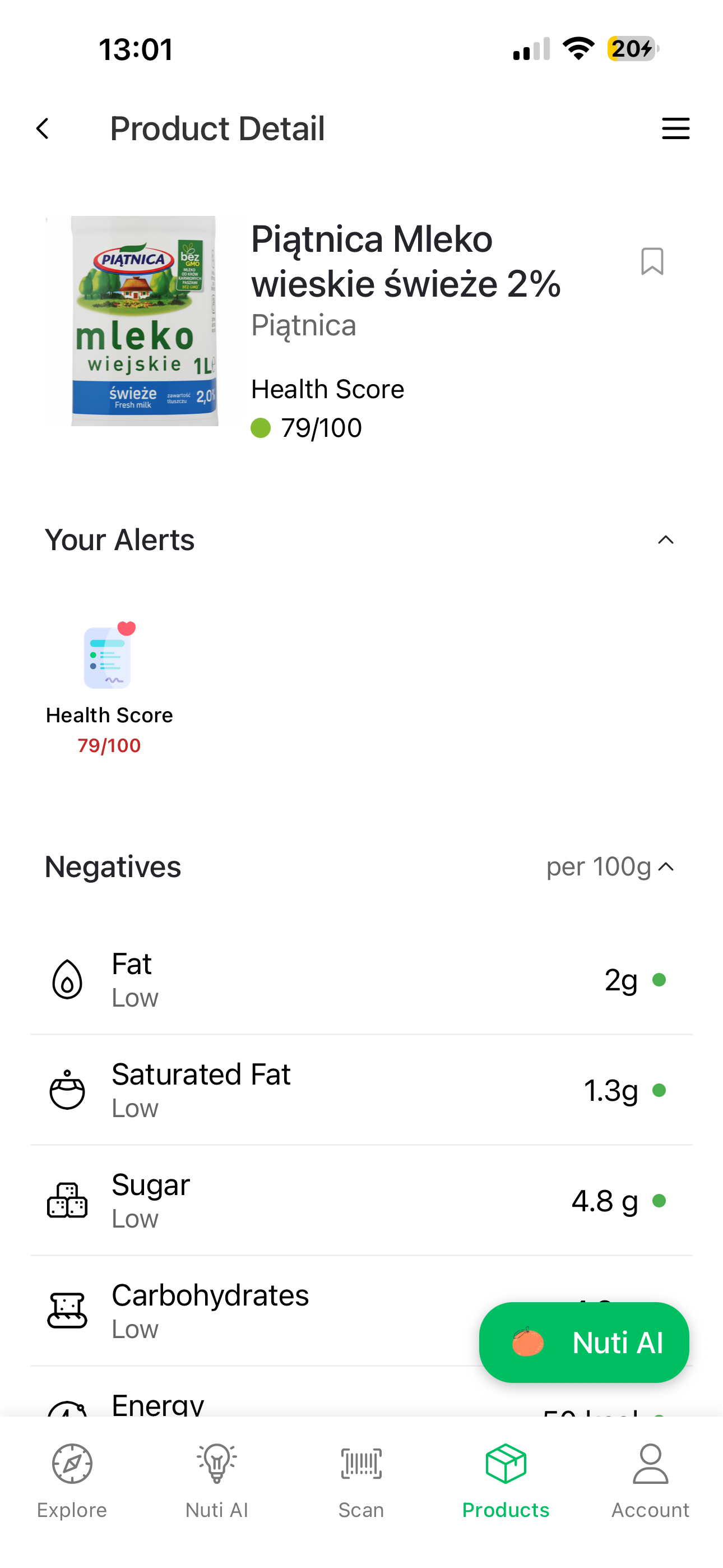Tap the Piątnica brand name link
723x1568 pixels.
point(304,326)
